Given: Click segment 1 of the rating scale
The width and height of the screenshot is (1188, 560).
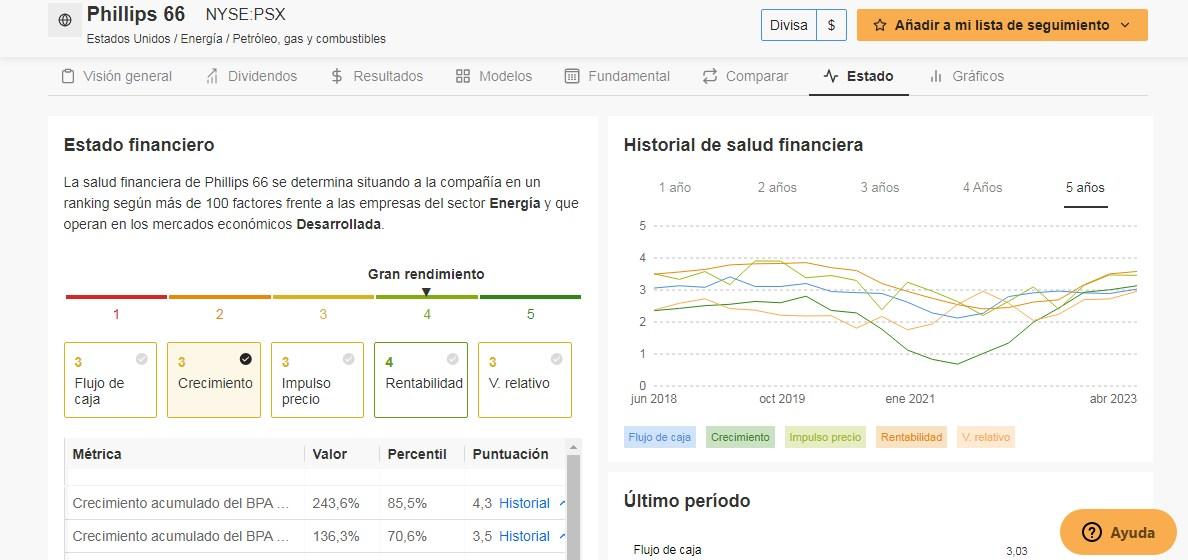Looking at the screenshot, I should point(116,296).
